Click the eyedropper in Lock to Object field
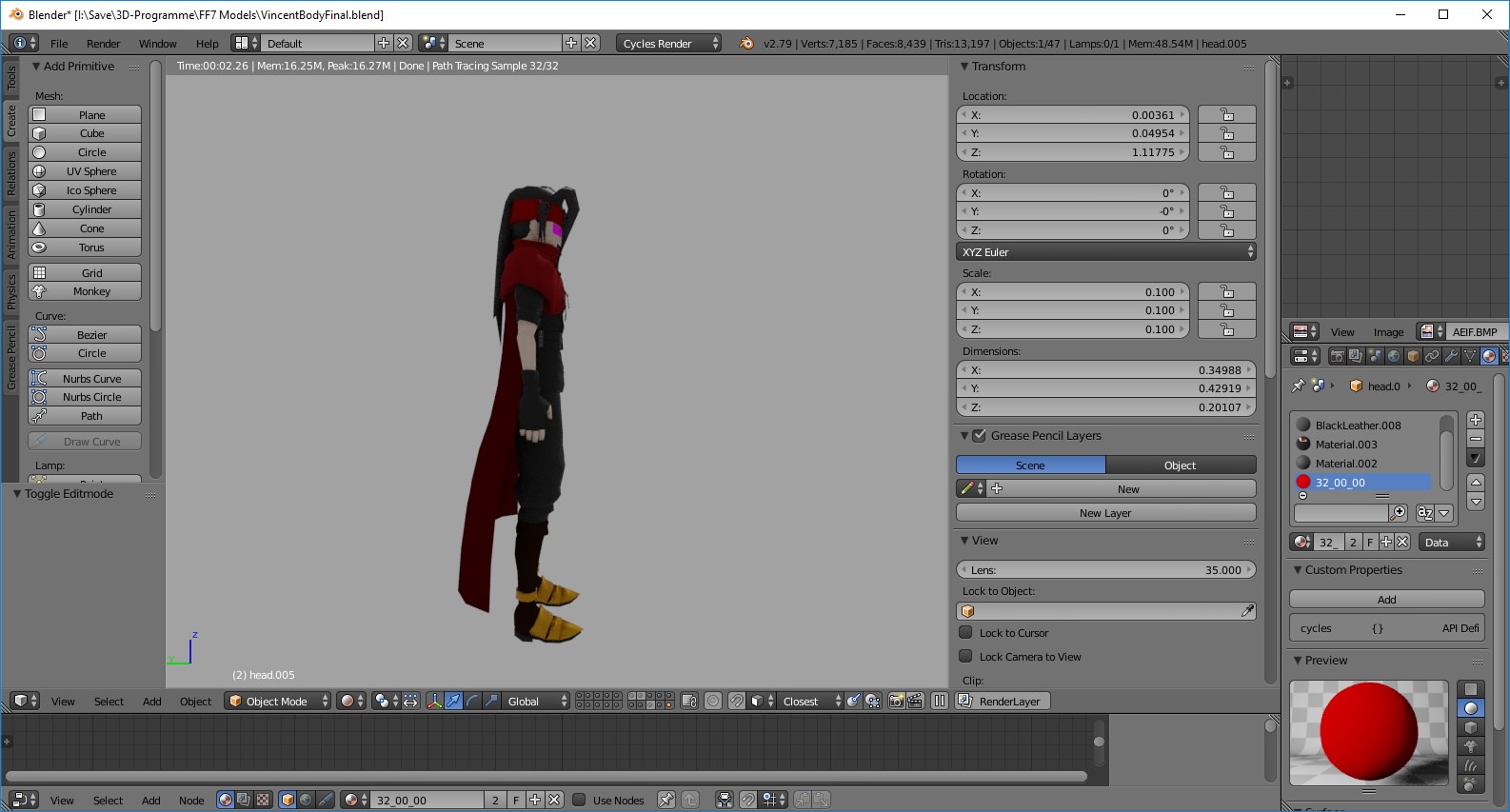Viewport: 1510px width, 812px height. tap(1247, 611)
